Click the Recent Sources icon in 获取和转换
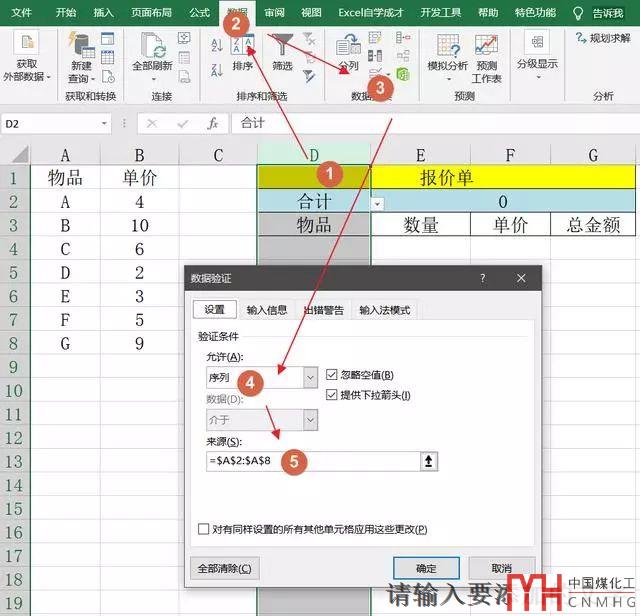The image size is (640, 616). tap(108, 76)
